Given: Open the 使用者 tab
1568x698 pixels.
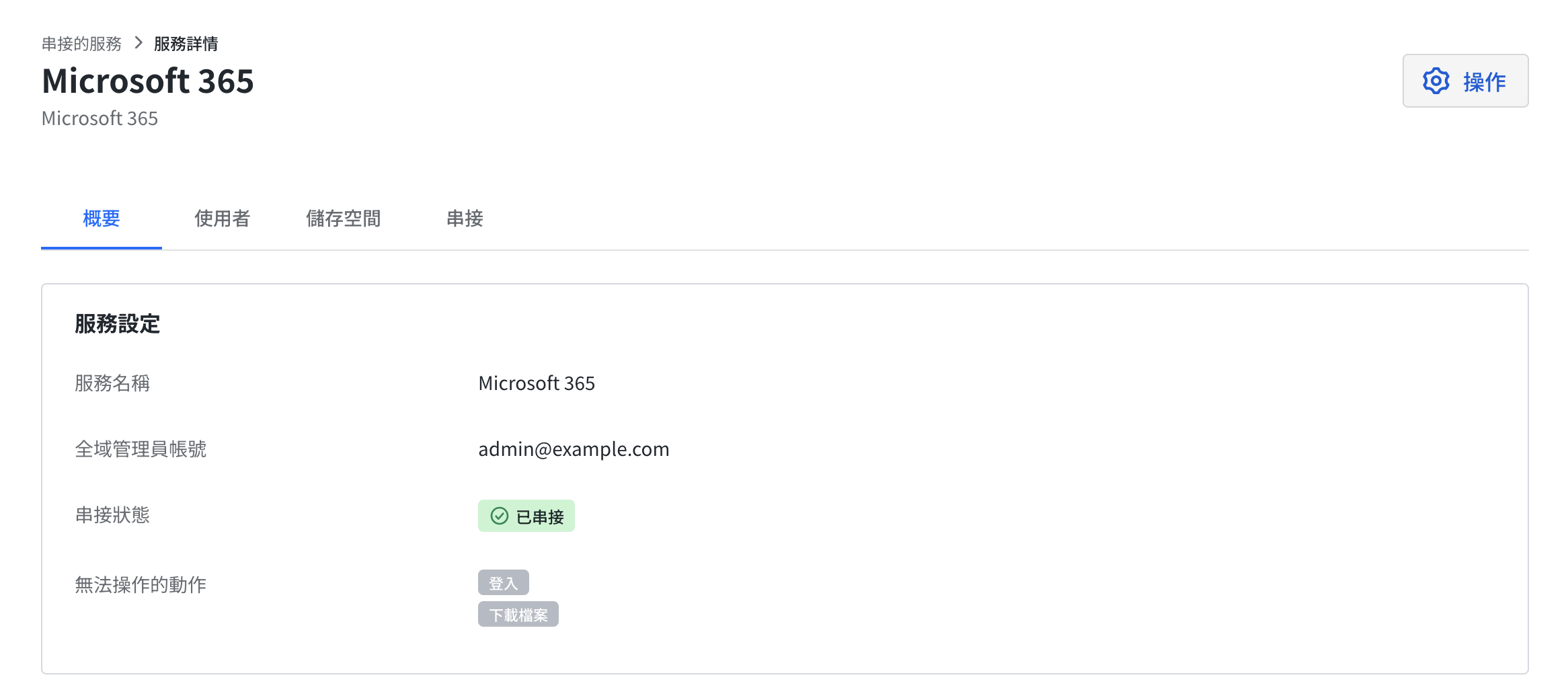Looking at the screenshot, I should pyautogui.click(x=223, y=219).
